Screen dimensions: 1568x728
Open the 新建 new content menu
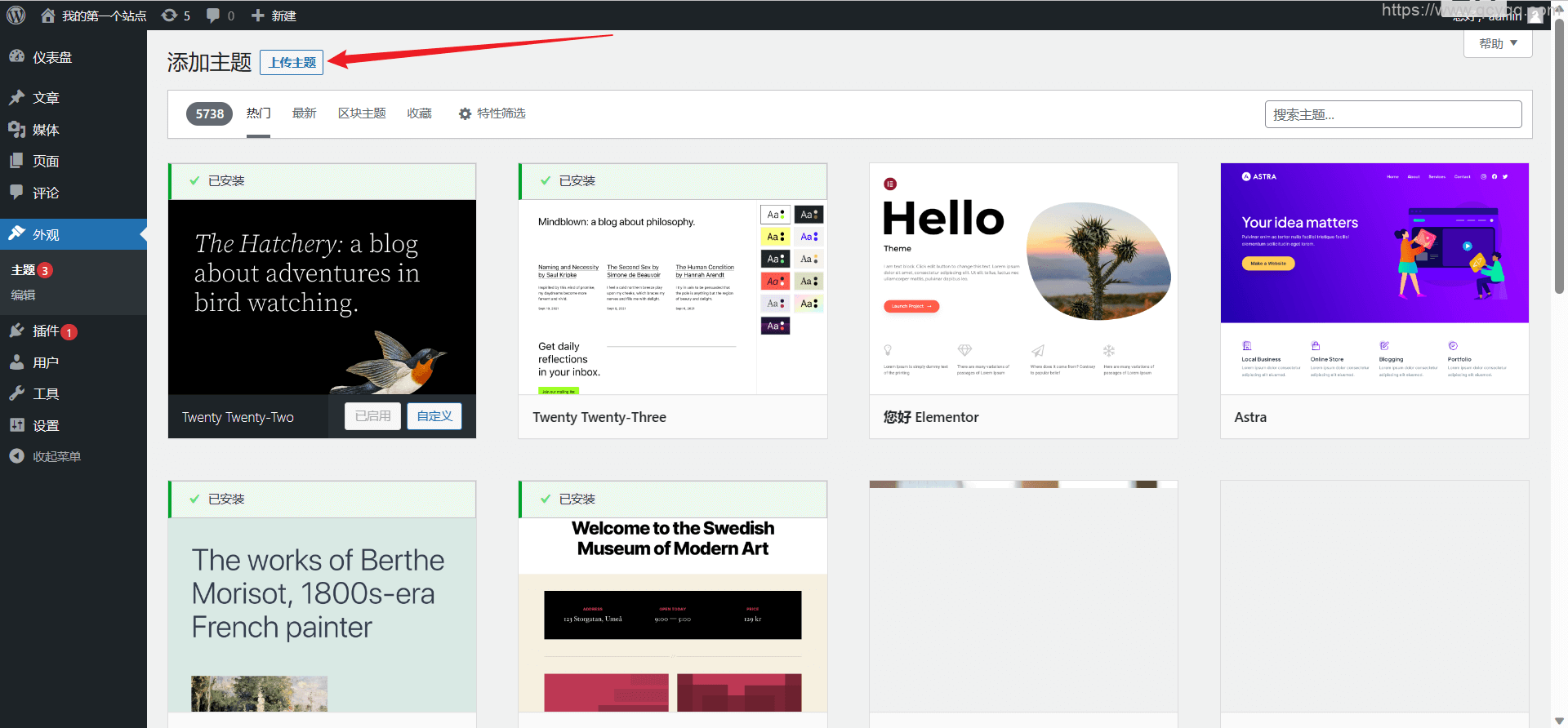tap(274, 16)
